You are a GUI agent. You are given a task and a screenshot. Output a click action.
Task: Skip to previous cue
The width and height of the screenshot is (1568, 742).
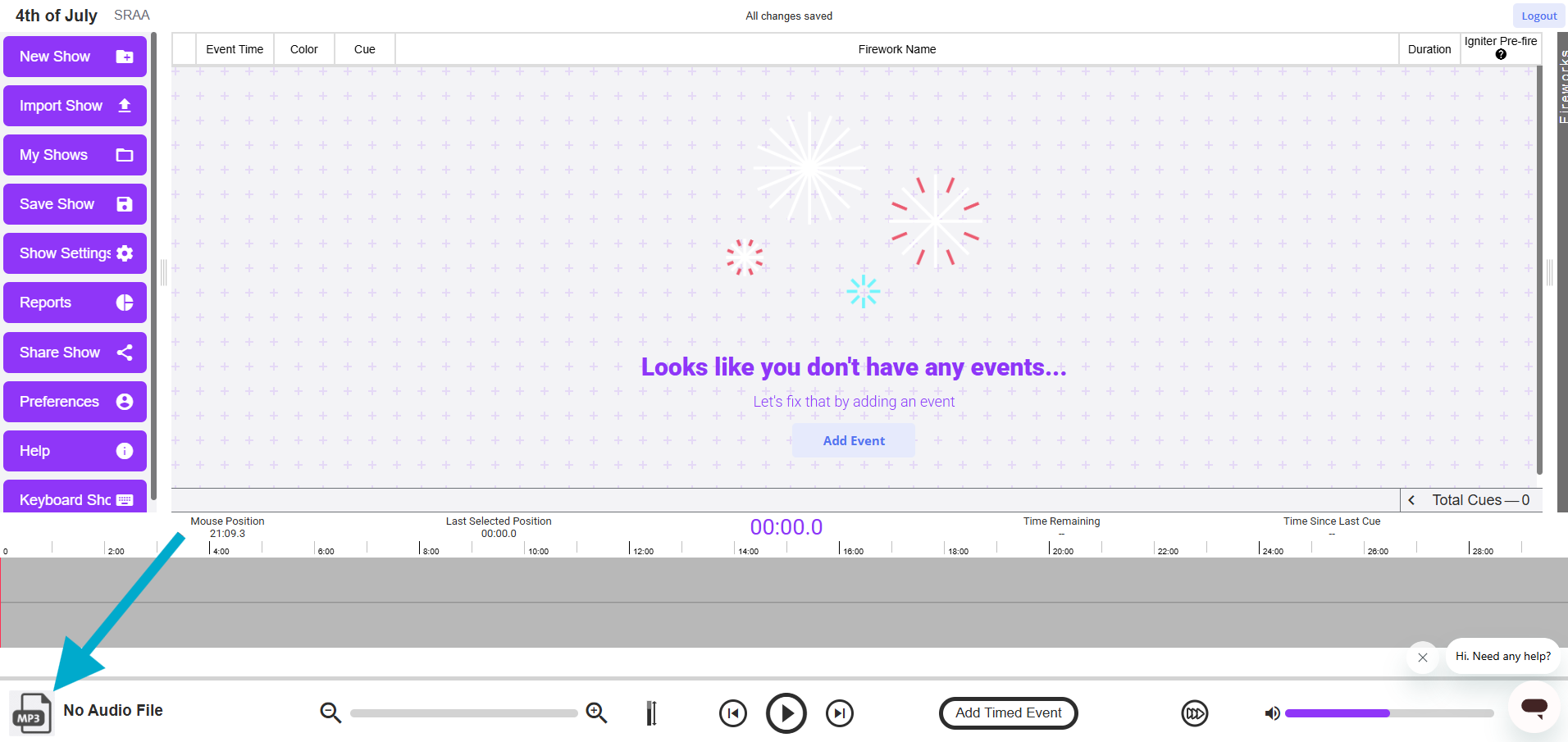coord(732,713)
